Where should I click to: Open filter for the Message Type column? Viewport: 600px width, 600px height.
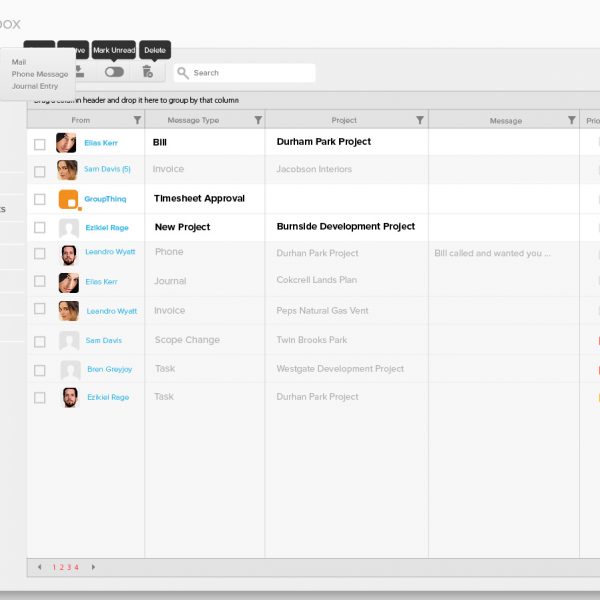[258, 120]
